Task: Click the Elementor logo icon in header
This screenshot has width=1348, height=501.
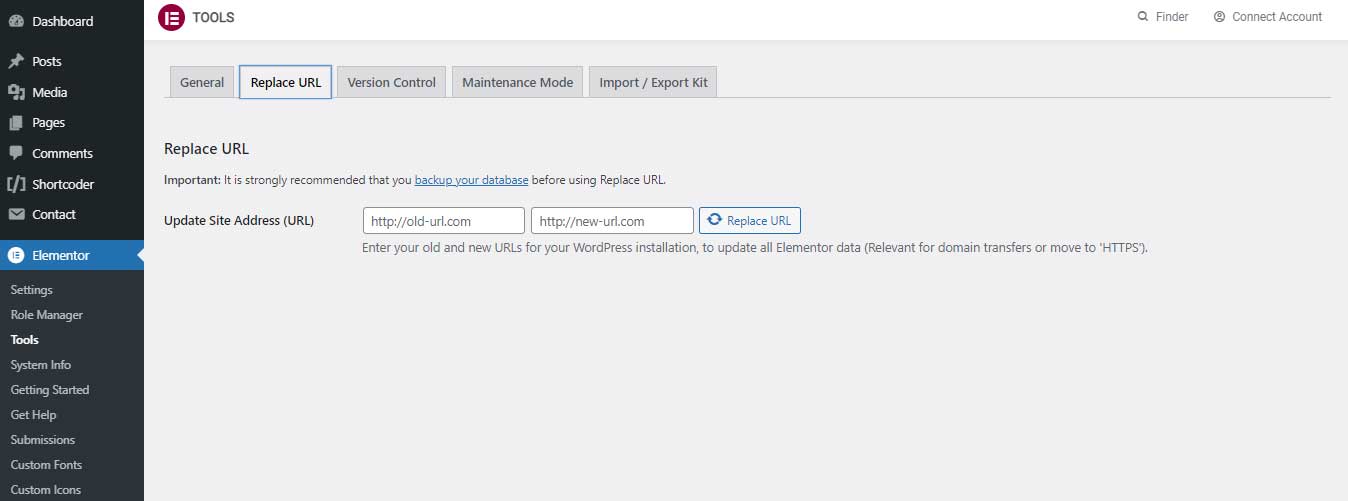Action: (x=171, y=17)
